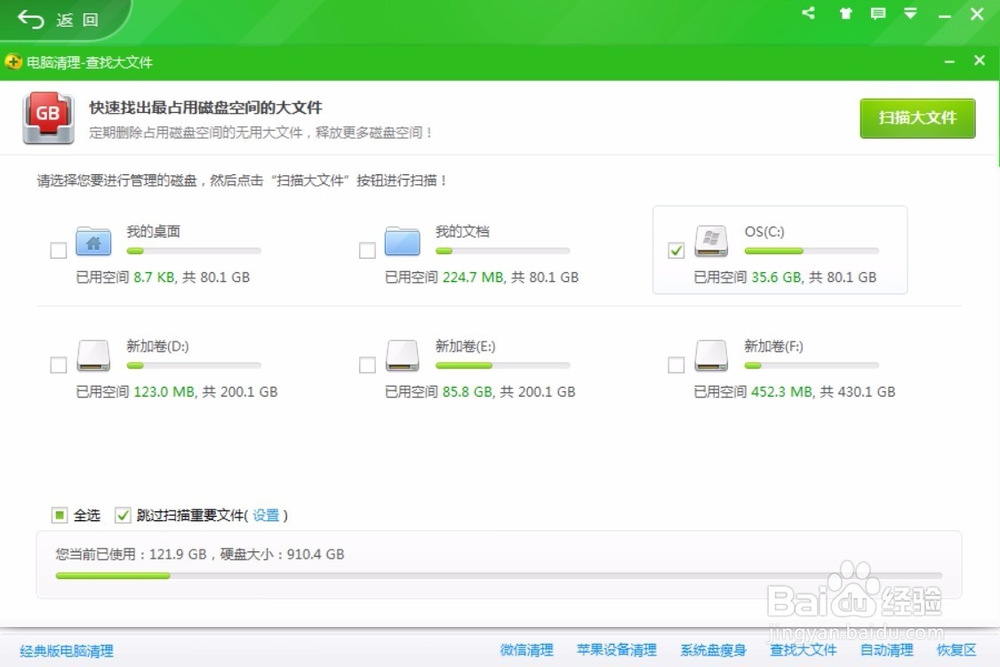Open 经典版电脑清理 at bottom left
The height and width of the screenshot is (667, 1000).
(x=66, y=650)
